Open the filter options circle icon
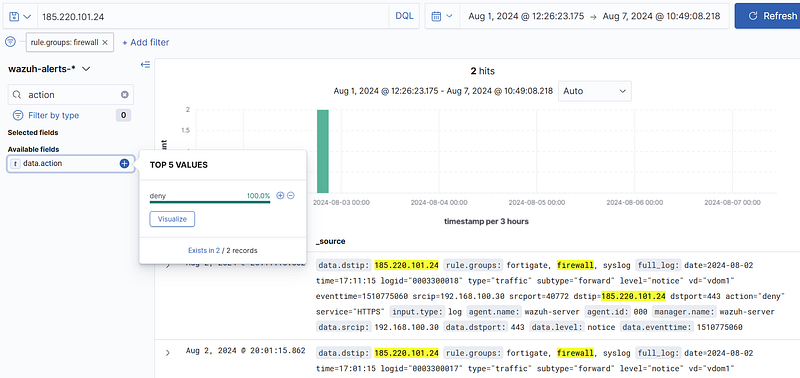Image resolution: width=800 pixels, height=378 pixels. (x=10, y=42)
